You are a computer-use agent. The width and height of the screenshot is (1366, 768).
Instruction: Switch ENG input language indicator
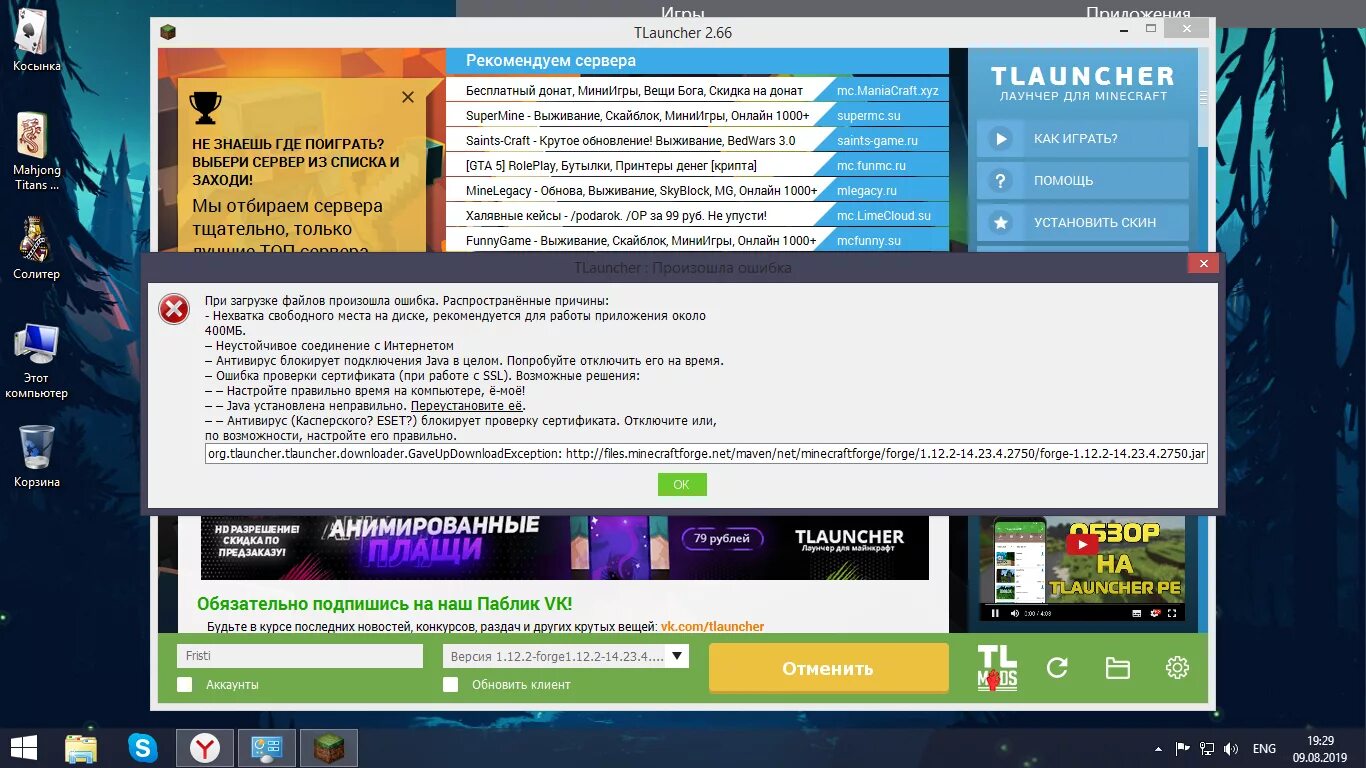pos(1264,748)
